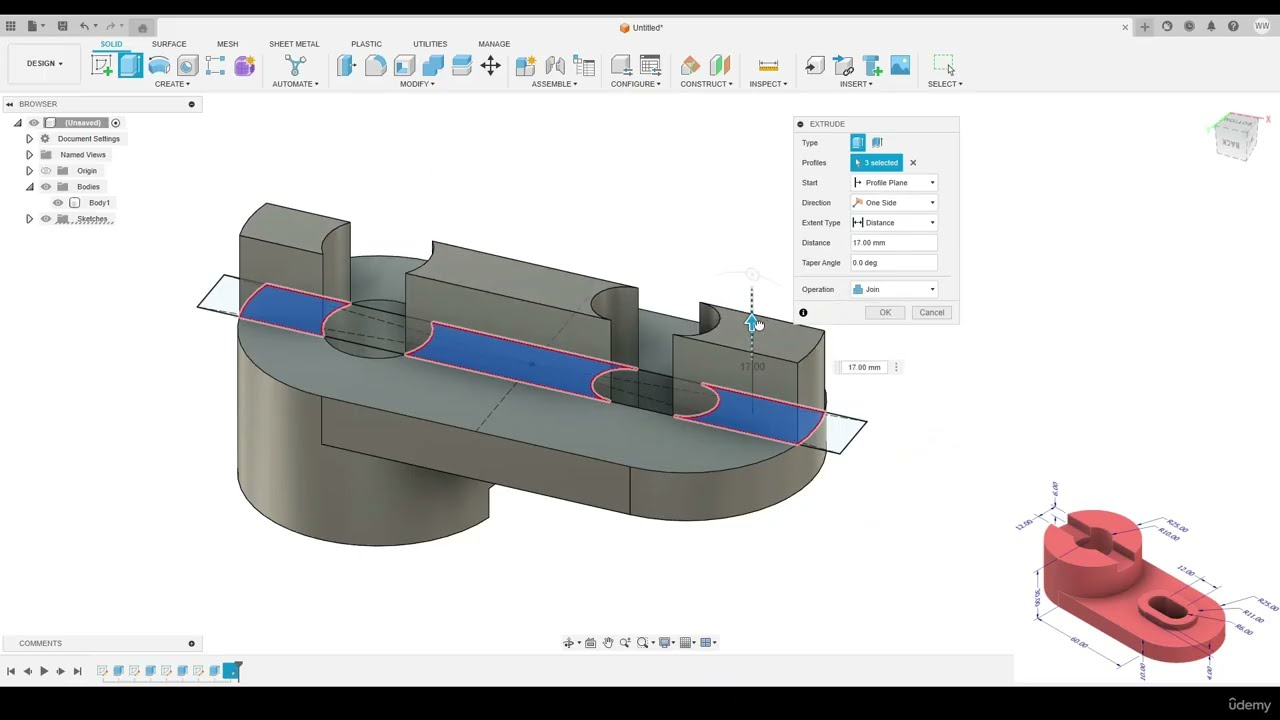This screenshot has width=1280, height=720.
Task: Switch to the SURFACE tab
Action: tap(169, 44)
